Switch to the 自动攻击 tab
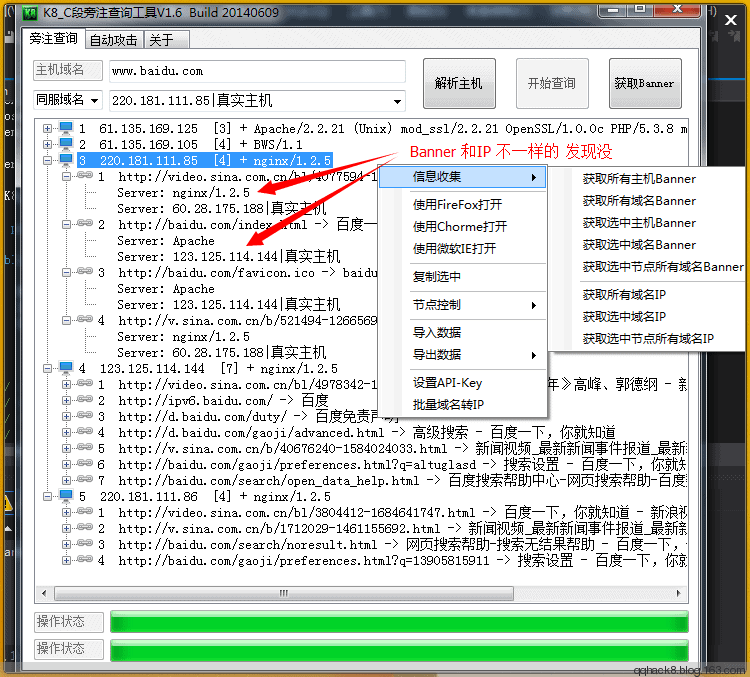This screenshot has height=677, width=750. pos(113,40)
